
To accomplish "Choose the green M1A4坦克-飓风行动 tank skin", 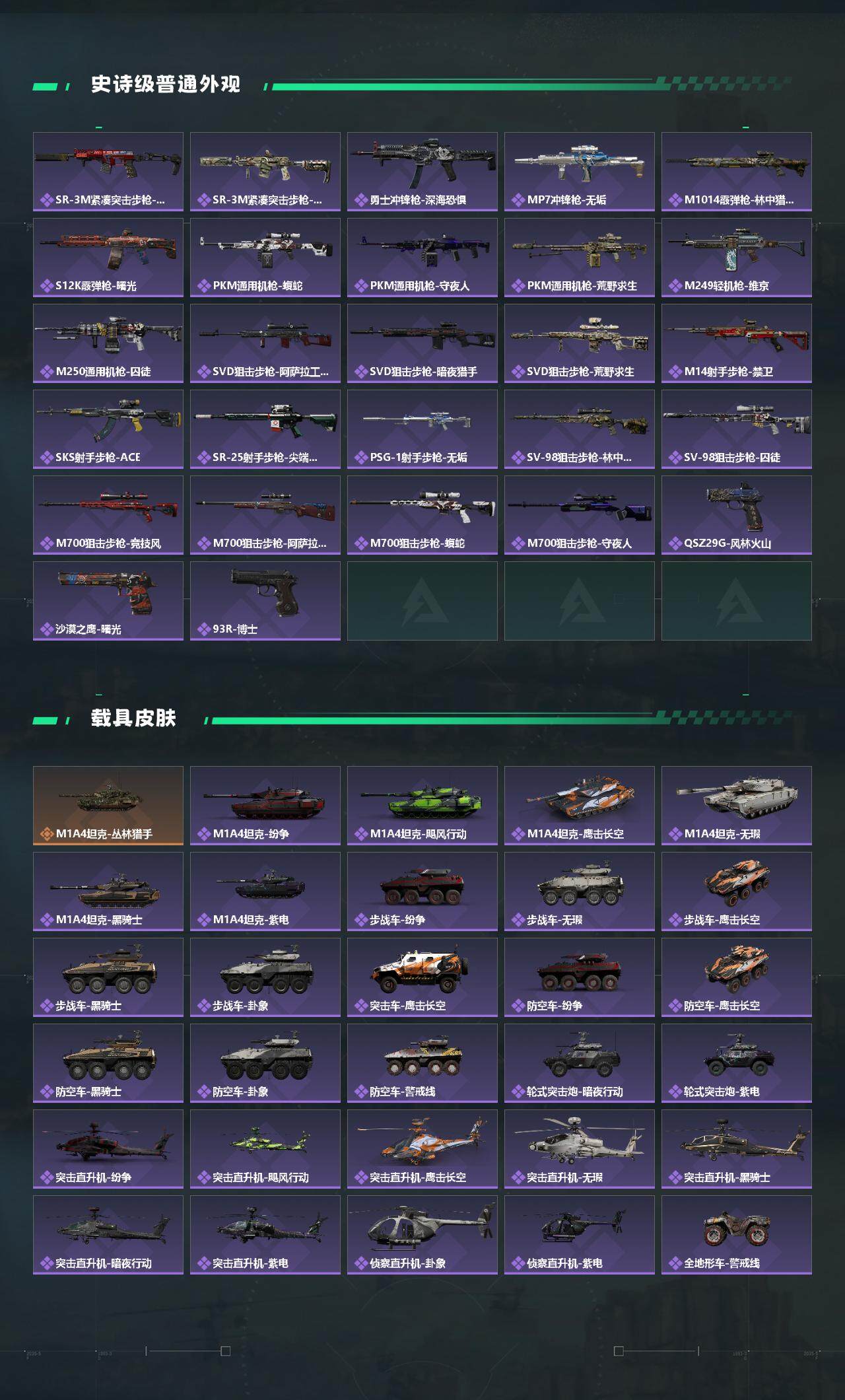I will tap(422, 806).
